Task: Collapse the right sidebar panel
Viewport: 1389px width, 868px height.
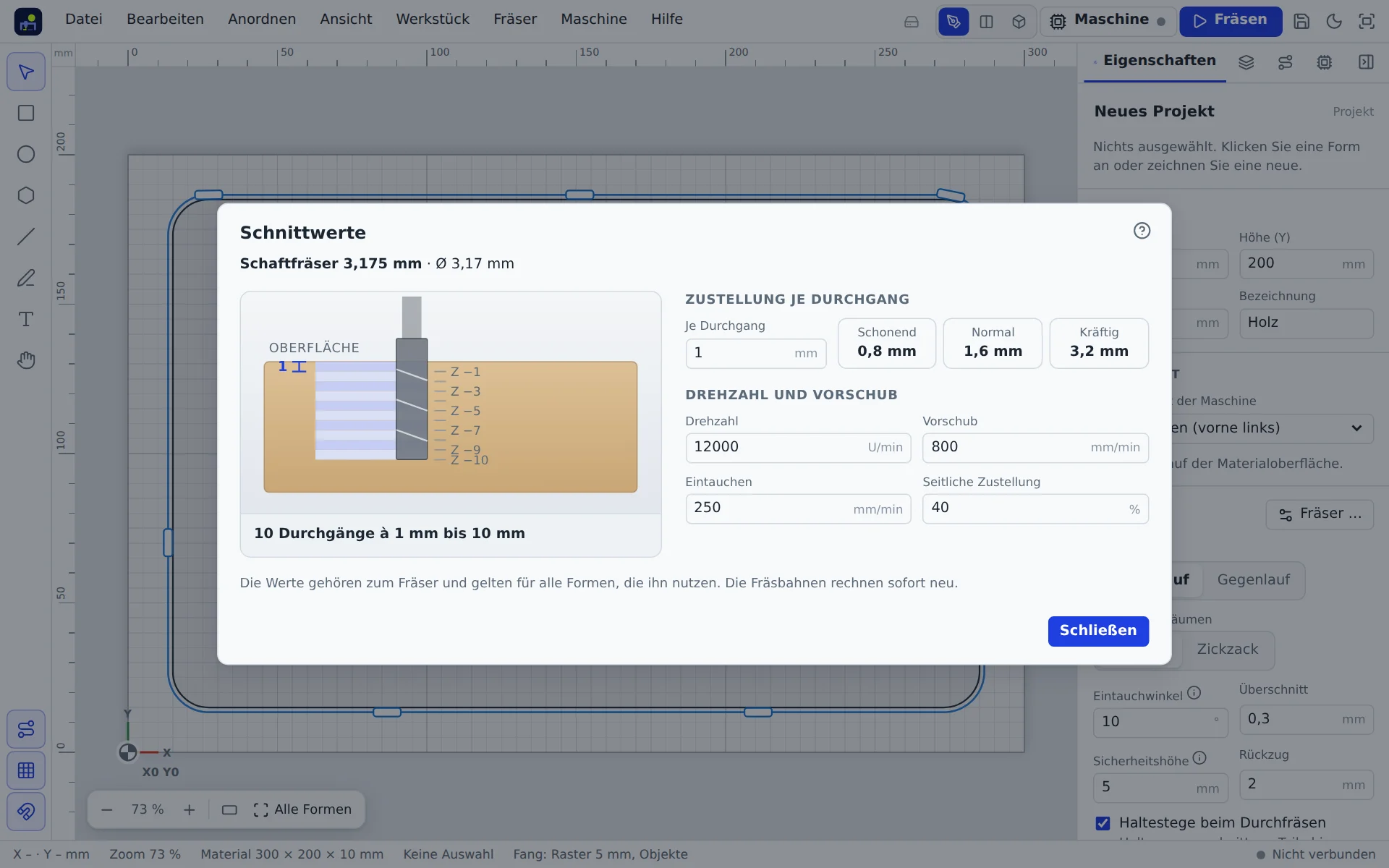Action: (1366, 62)
